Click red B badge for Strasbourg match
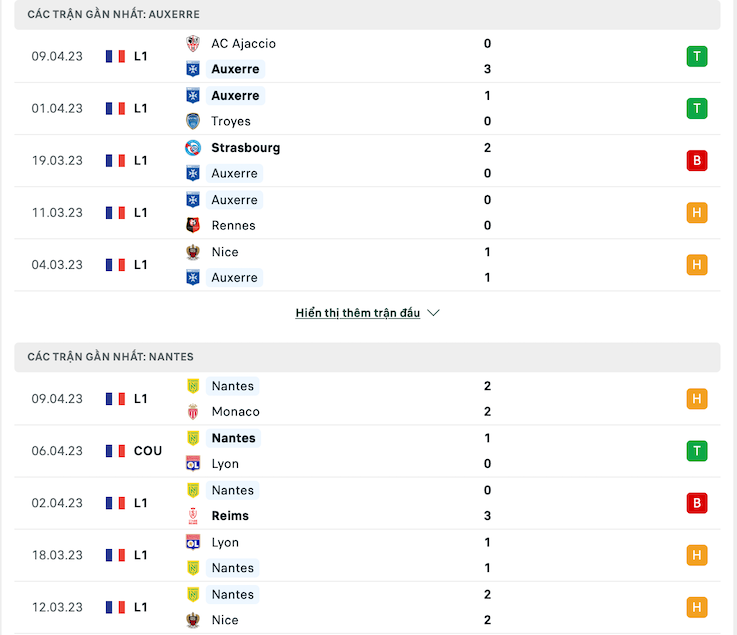The width and height of the screenshot is (737, 635). (x=697, y=161)
